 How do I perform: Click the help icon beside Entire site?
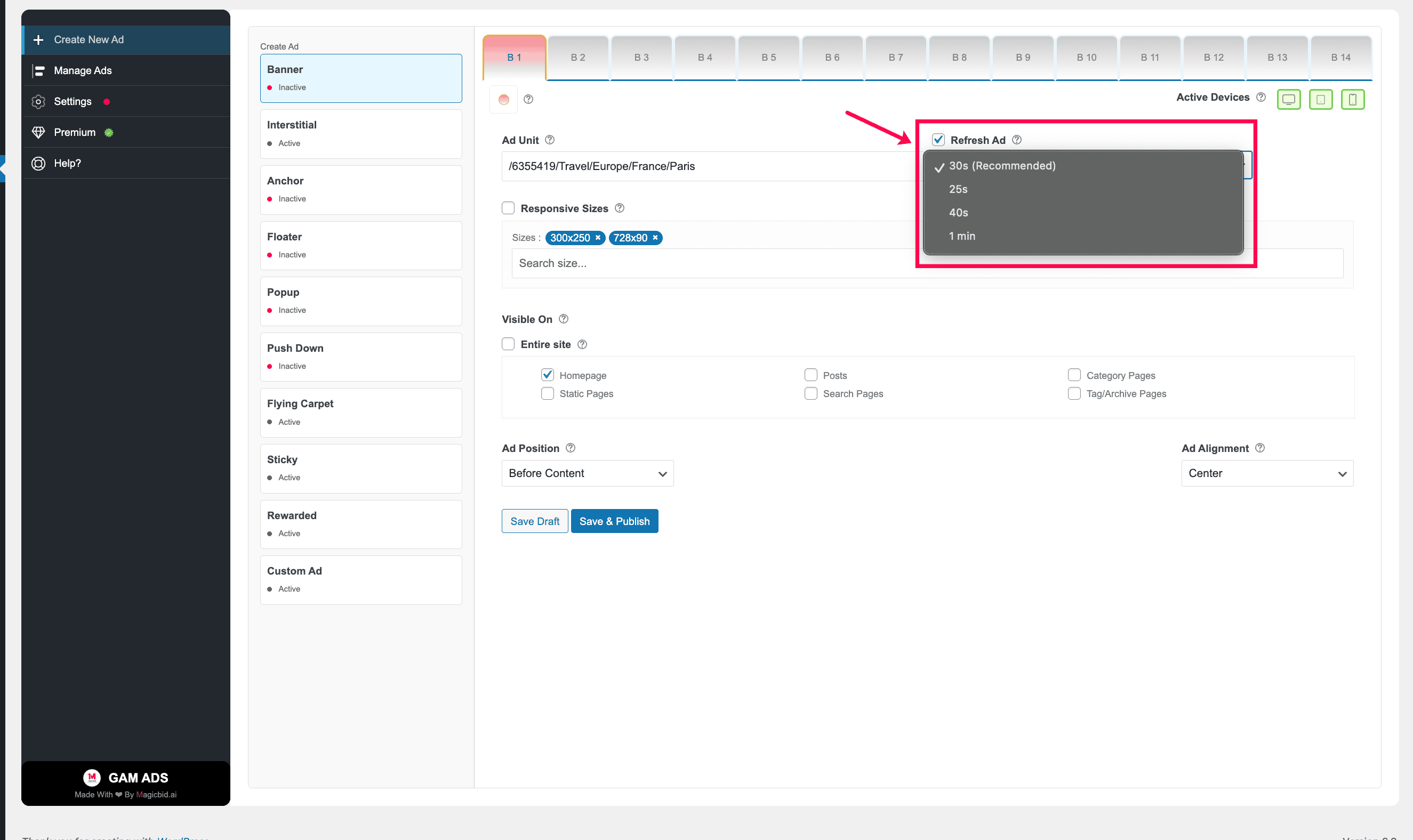click(582, 344)
